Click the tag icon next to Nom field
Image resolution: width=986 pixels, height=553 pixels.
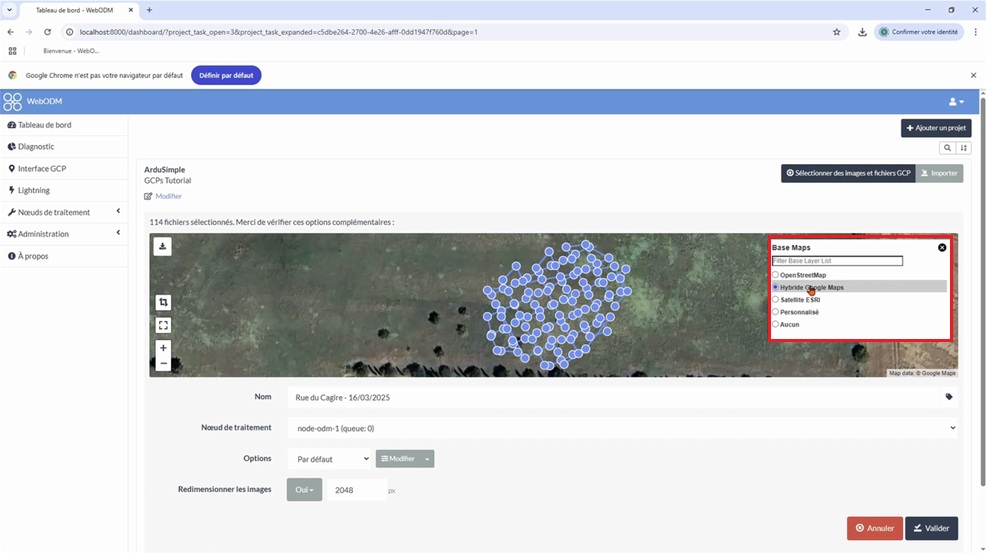coord(949,397)
